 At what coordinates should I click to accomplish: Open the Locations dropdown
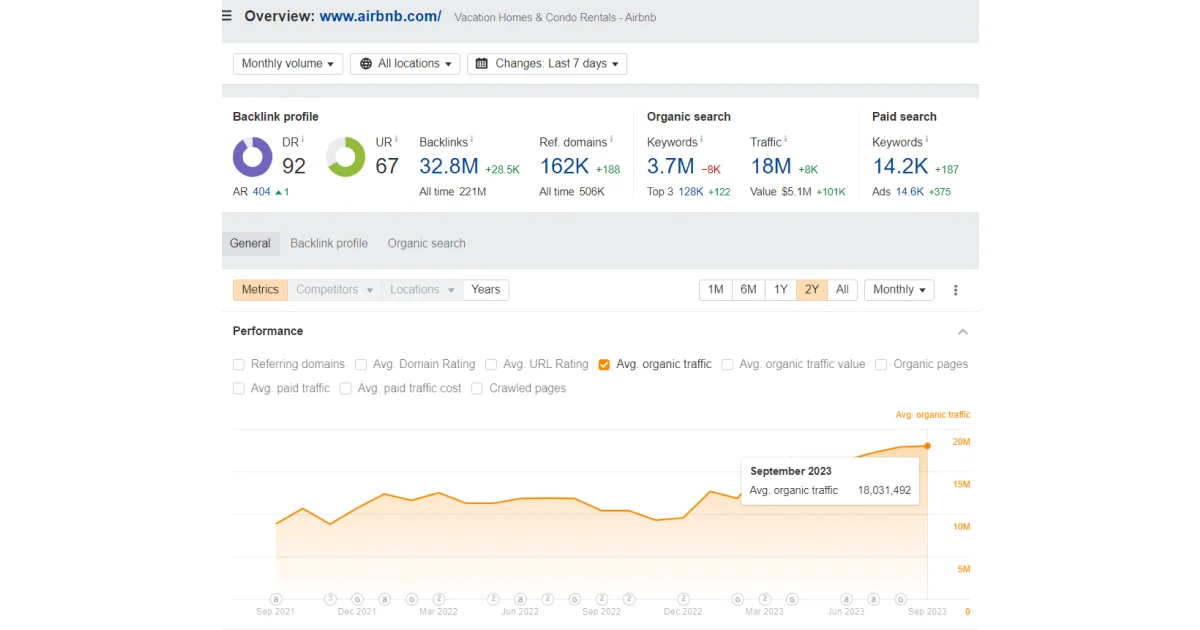422,290
